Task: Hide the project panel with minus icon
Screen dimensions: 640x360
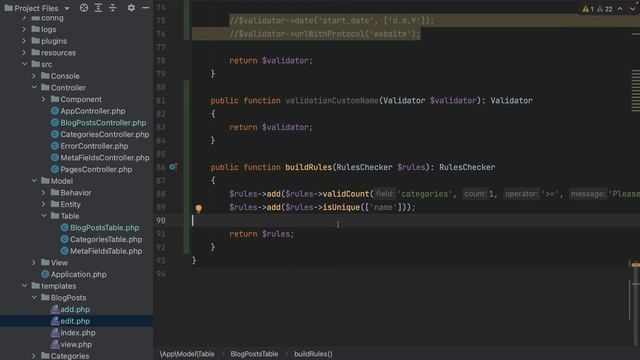Action: (145, 8)
